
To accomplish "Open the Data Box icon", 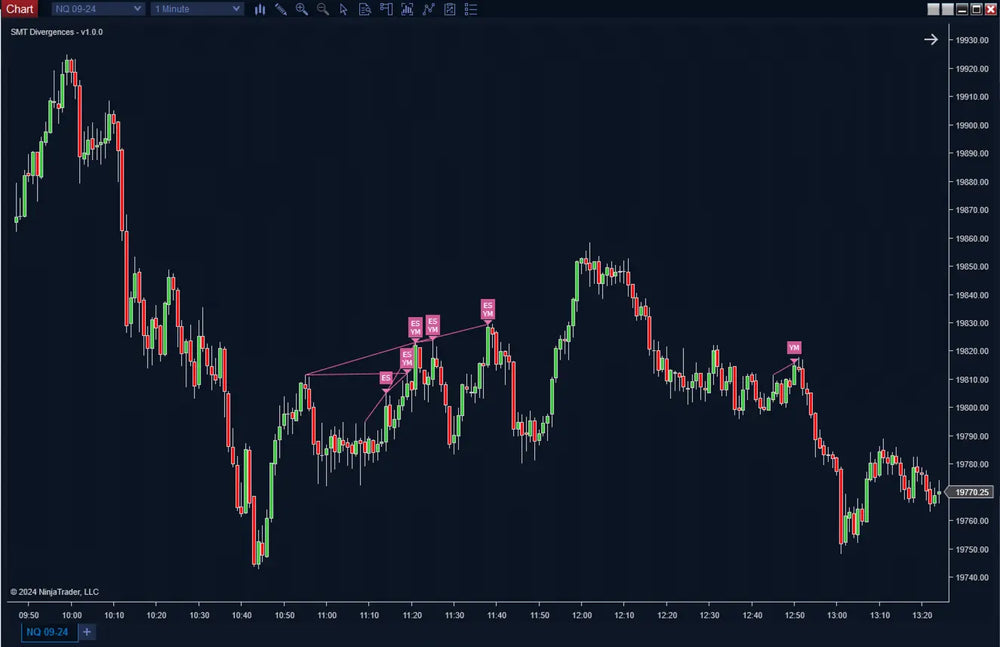I will (x=365, y=9).
